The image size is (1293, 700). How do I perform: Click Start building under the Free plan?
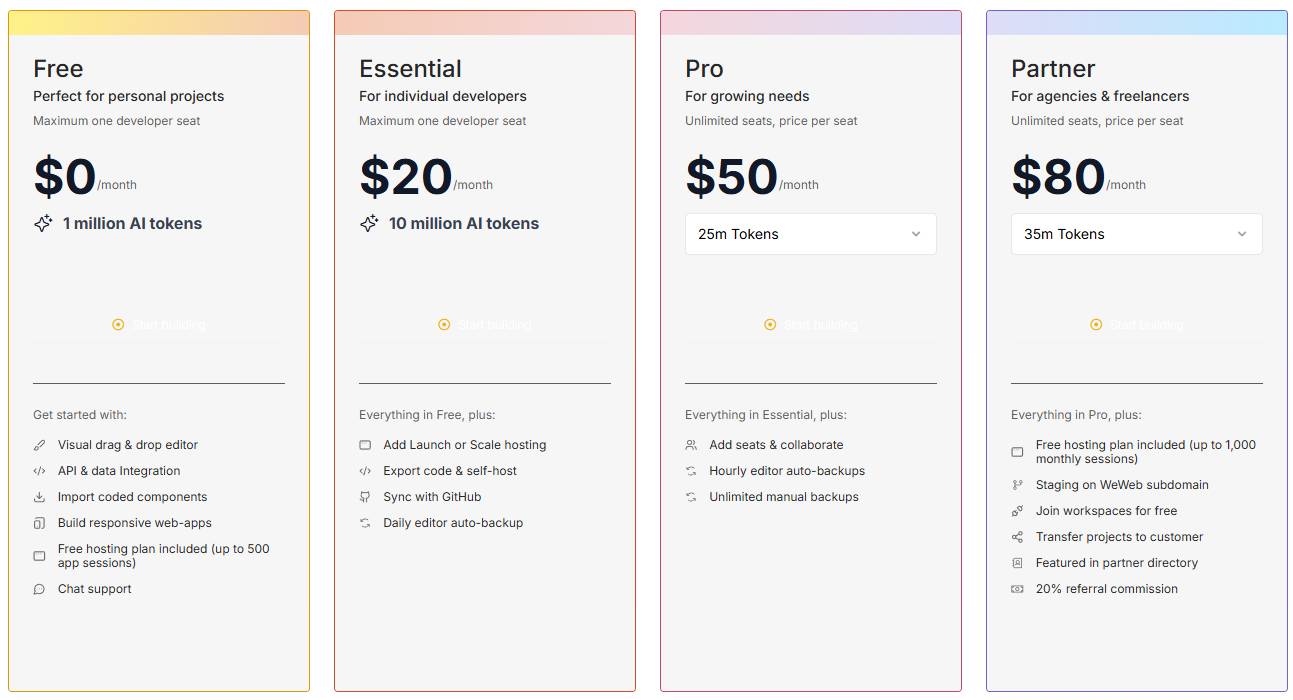(x=158, y=324)
